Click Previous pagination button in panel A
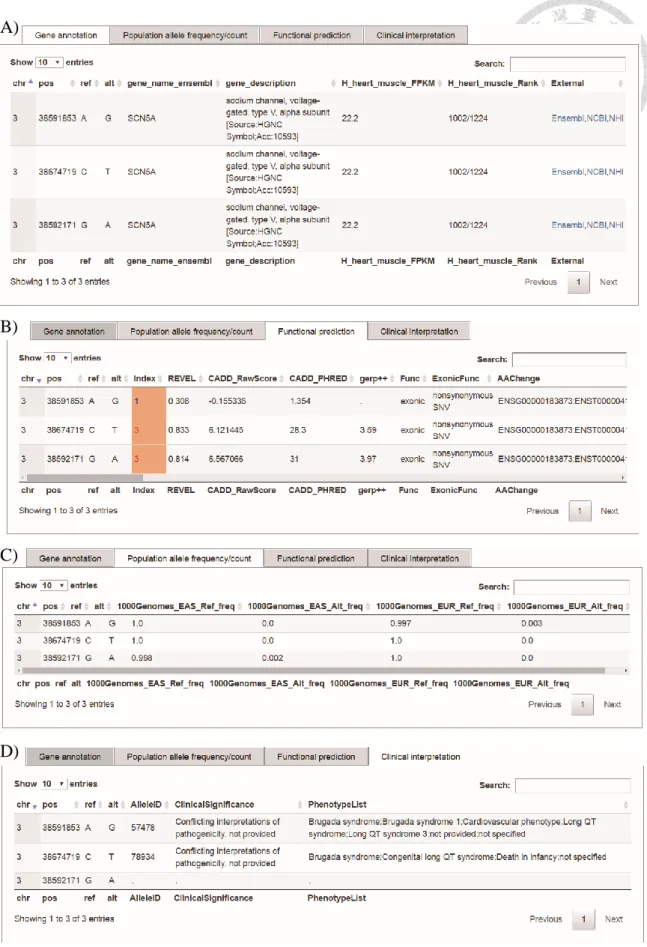 540,282
